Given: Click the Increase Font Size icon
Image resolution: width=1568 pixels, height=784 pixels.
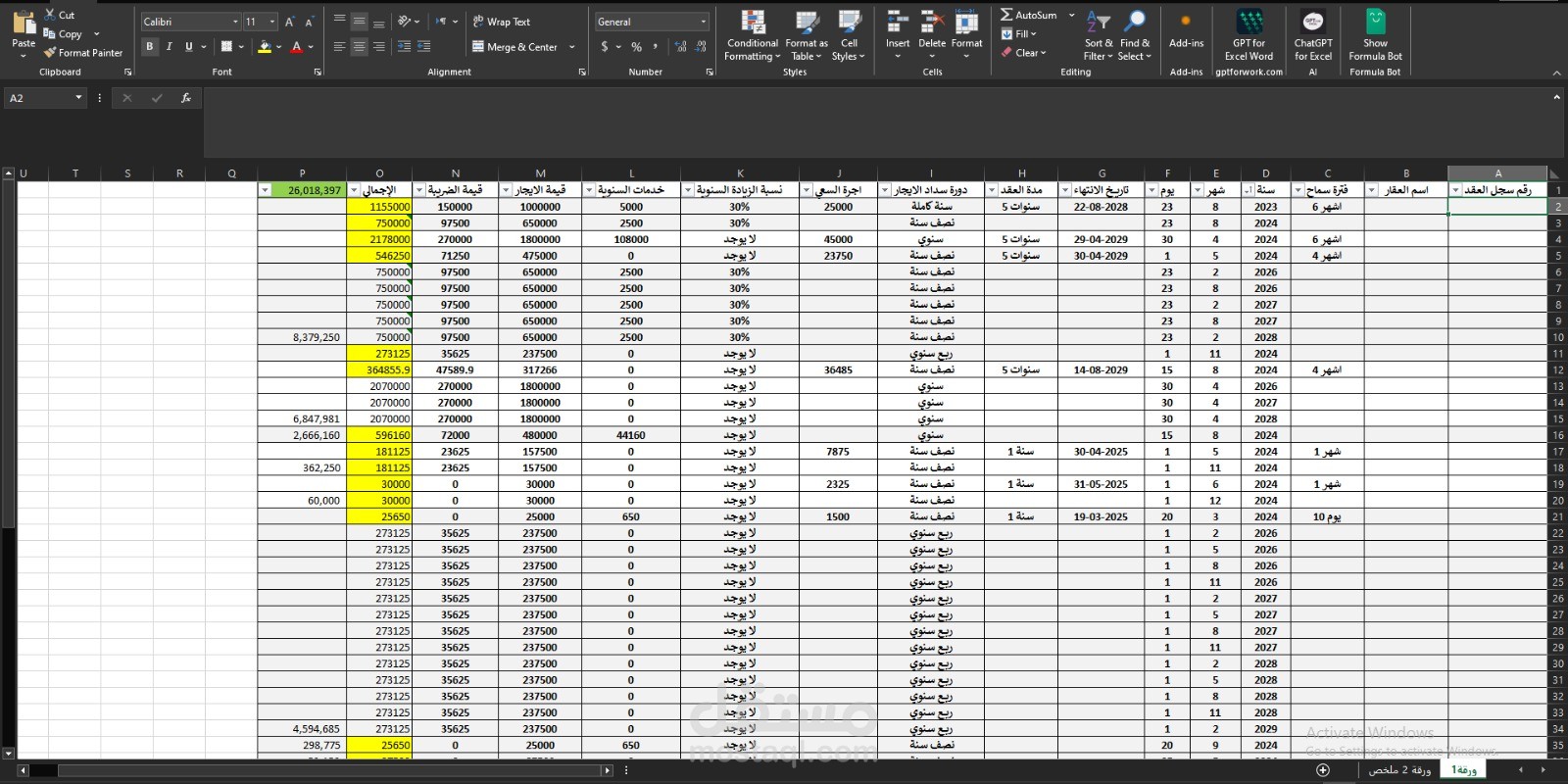Looking at the screenshot, I should 289,22.
